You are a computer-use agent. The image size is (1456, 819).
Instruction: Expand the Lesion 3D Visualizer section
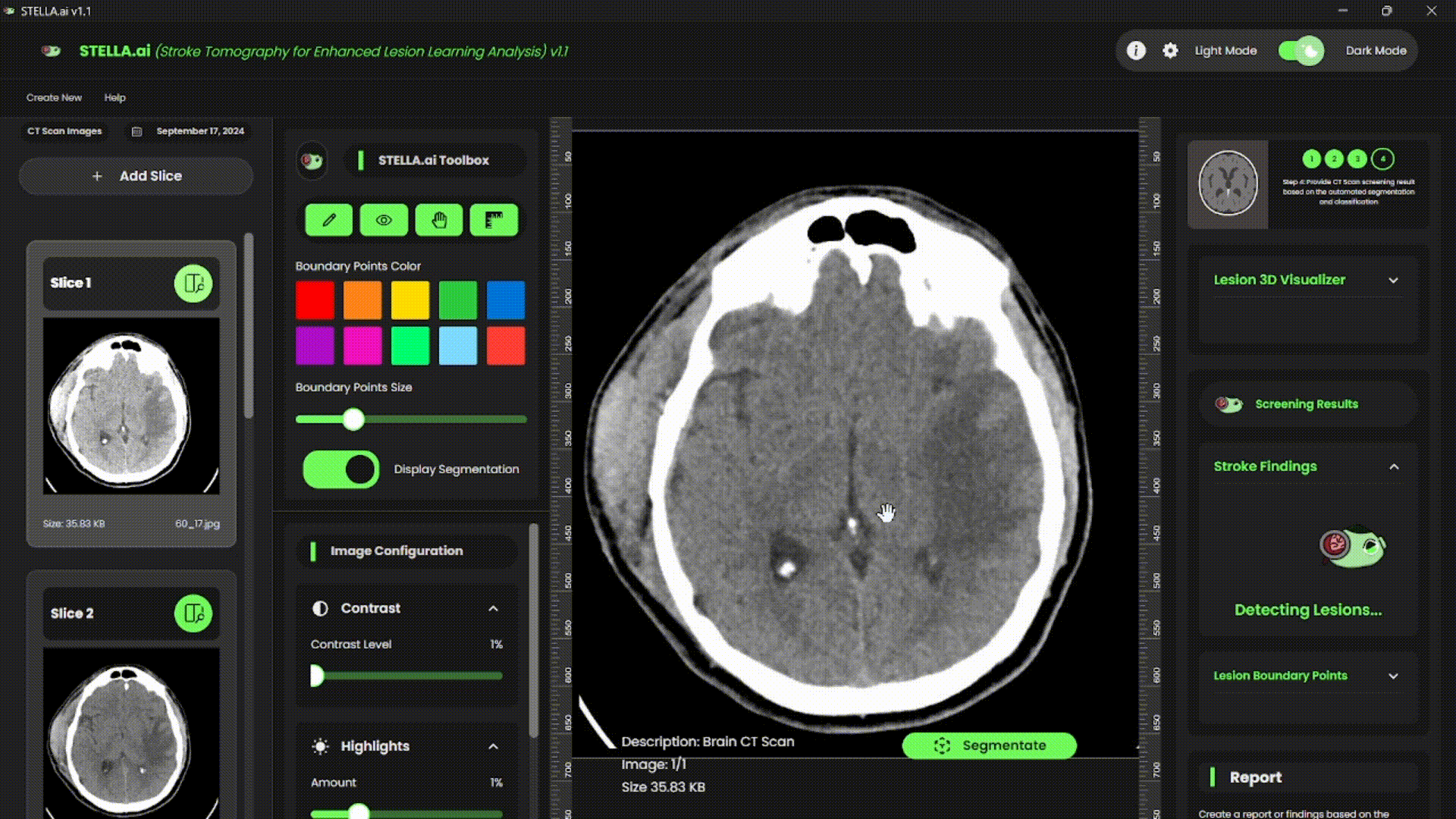1393,280
